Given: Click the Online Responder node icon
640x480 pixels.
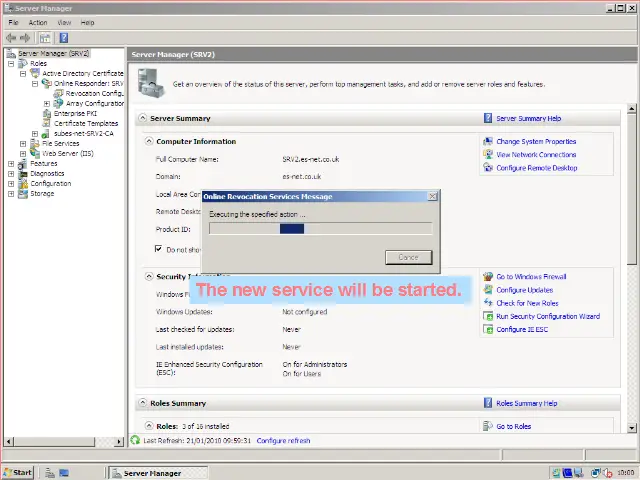Looking at the screenshot, I should (x=47, y=83).
